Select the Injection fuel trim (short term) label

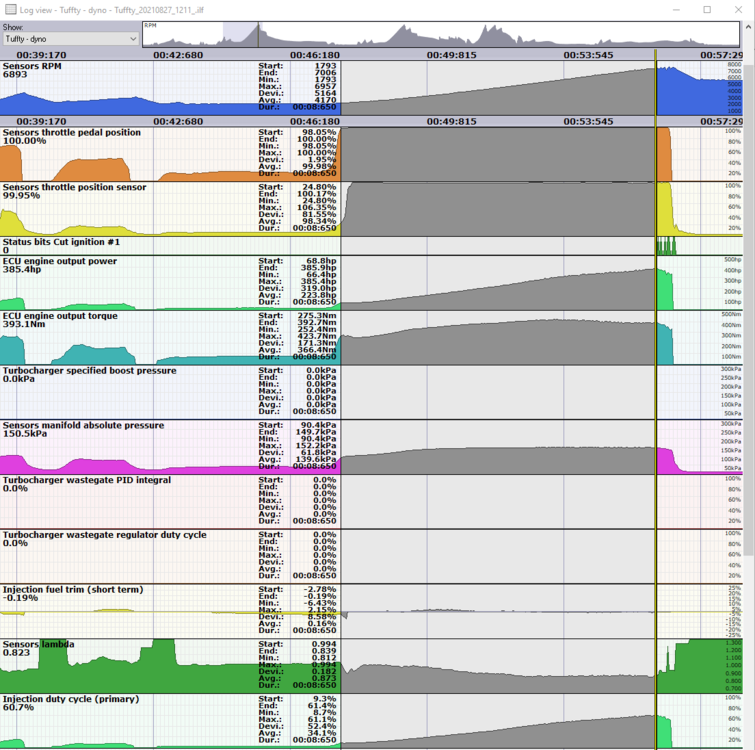[73, 590]
